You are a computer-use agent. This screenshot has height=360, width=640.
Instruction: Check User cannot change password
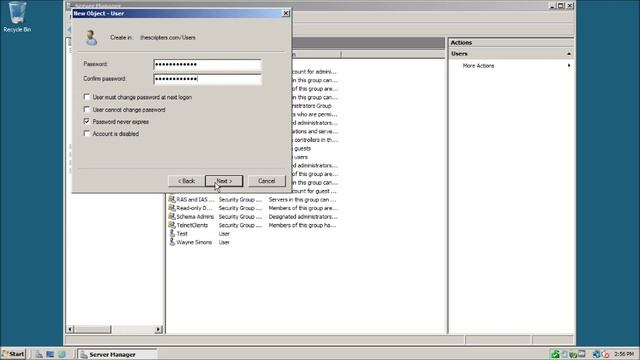(x=87, y=109)
